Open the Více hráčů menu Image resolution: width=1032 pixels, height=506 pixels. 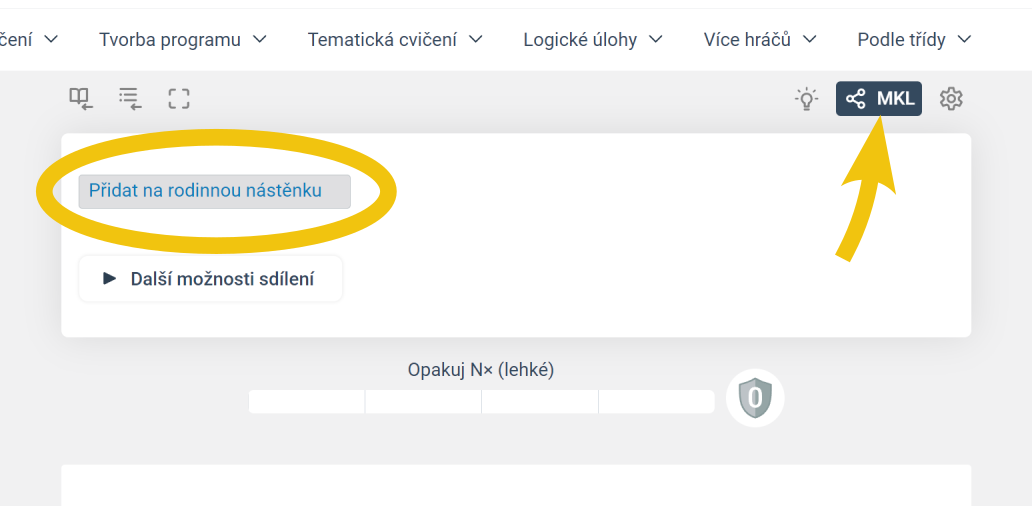pos(760,40)
